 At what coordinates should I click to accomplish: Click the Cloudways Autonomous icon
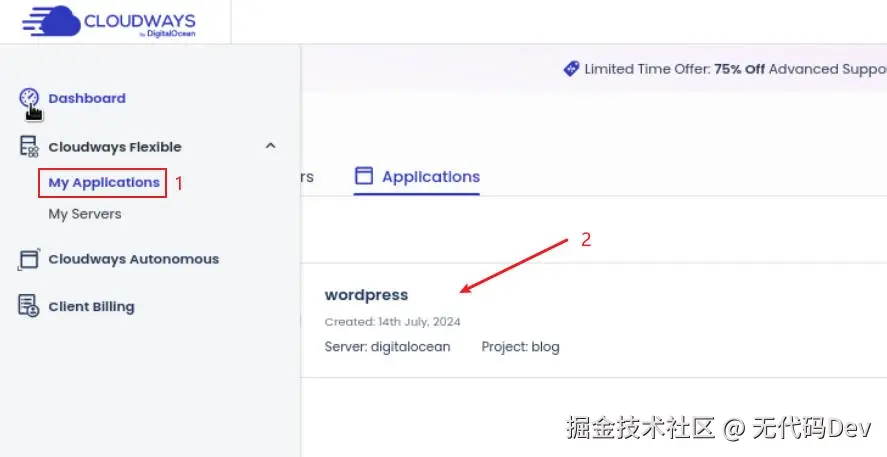click(x=29, y=259)
